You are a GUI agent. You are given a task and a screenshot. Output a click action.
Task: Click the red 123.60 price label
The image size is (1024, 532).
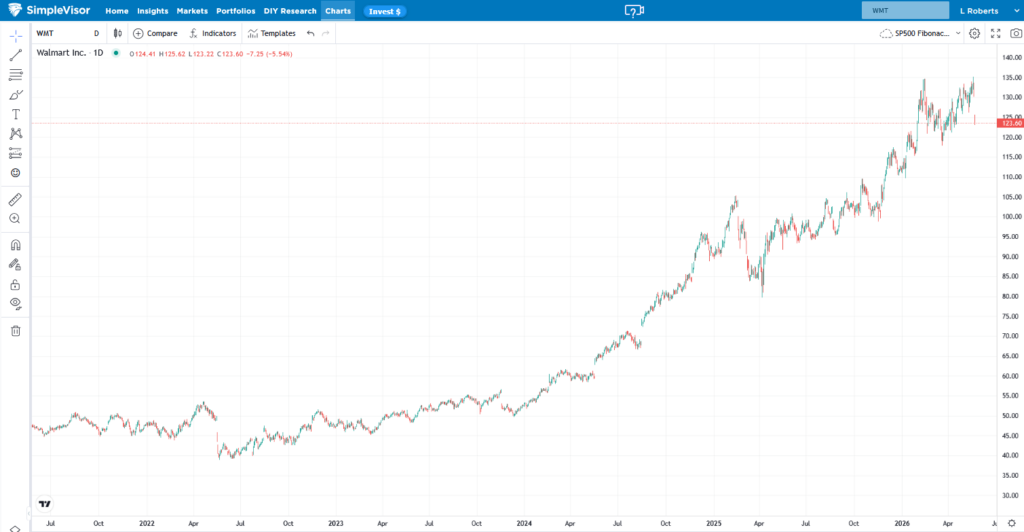point(1010,123)
